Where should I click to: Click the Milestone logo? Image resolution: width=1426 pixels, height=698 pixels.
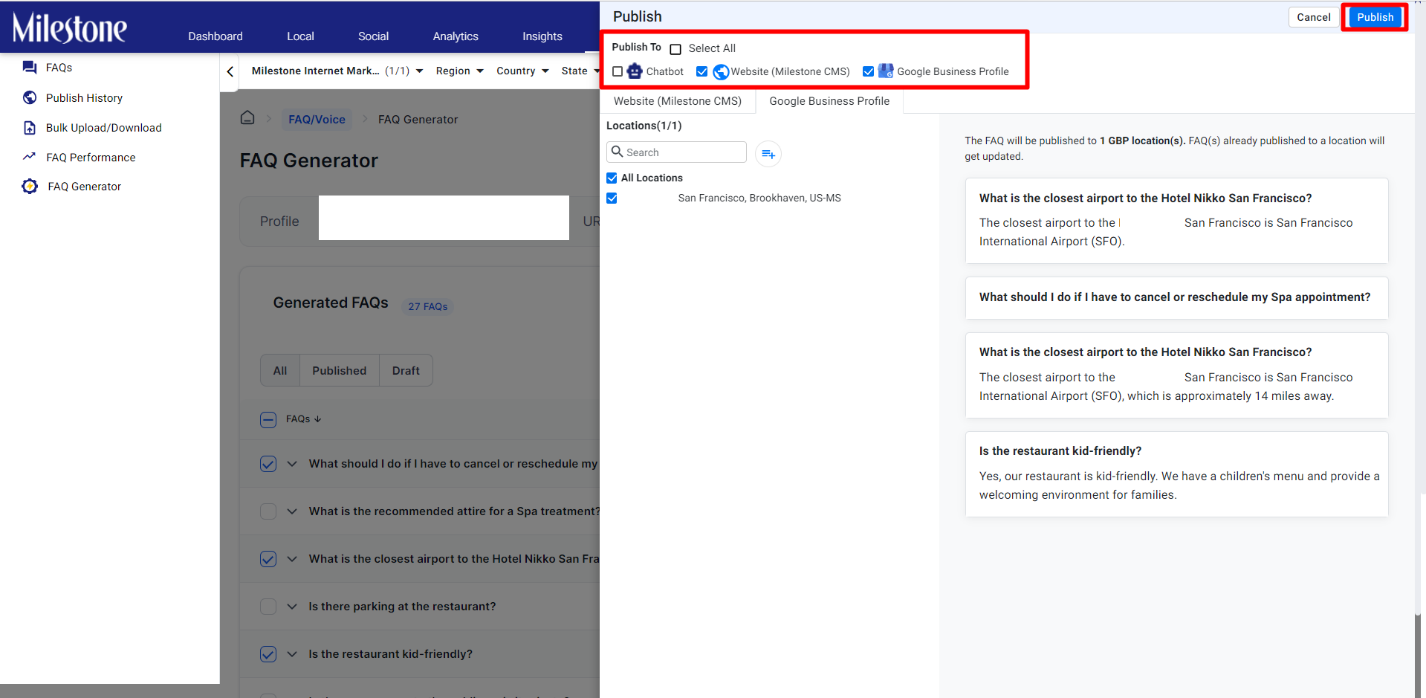(70, 28)
